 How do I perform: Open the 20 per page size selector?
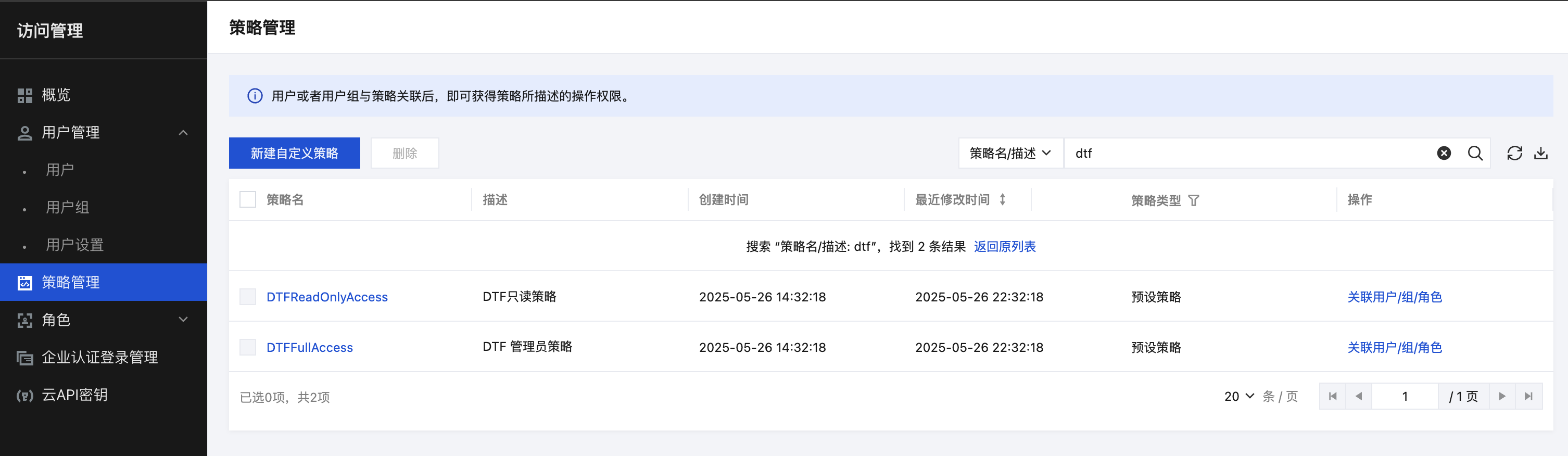(x=1238, y=396)
